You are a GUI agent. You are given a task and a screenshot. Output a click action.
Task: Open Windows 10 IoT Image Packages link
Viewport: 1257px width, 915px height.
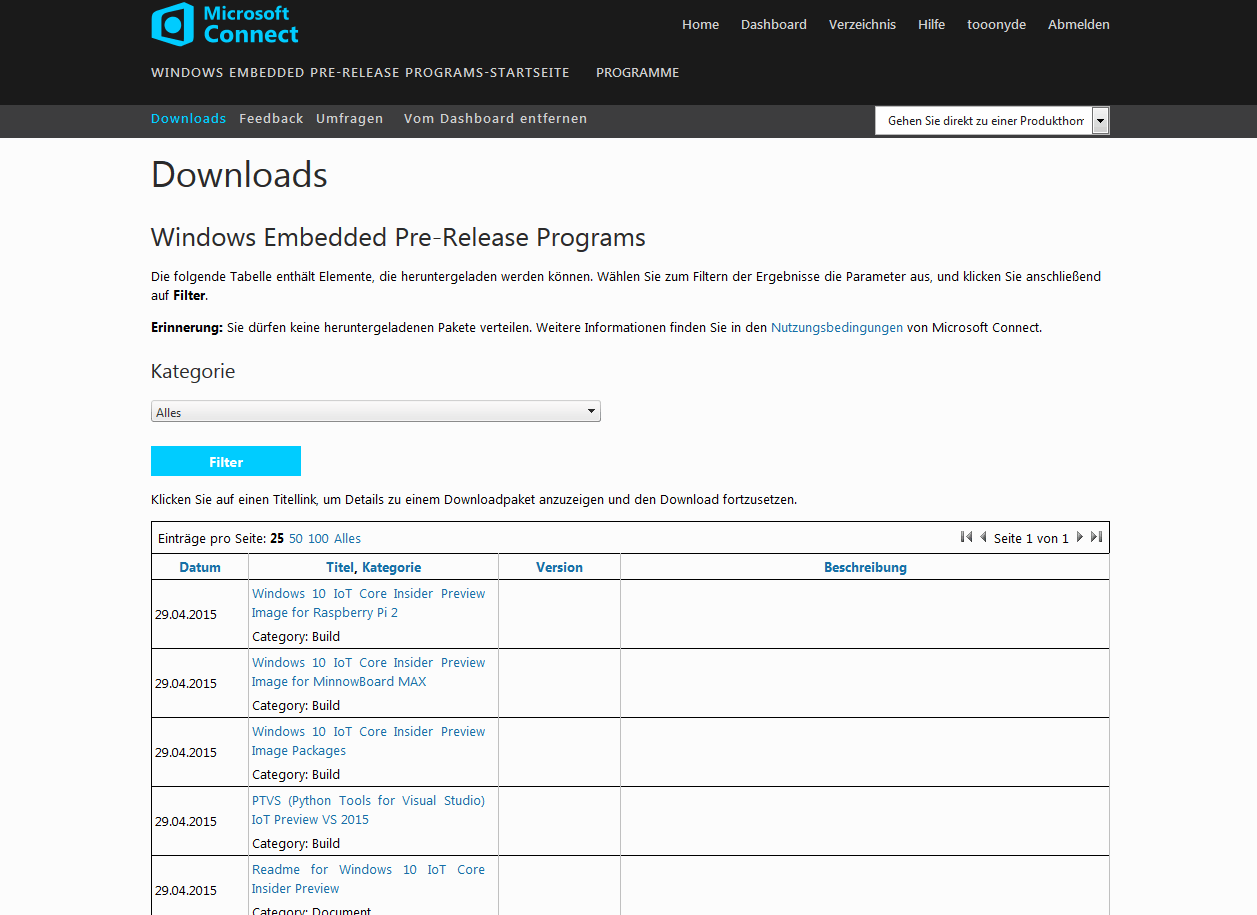point(368,741)
